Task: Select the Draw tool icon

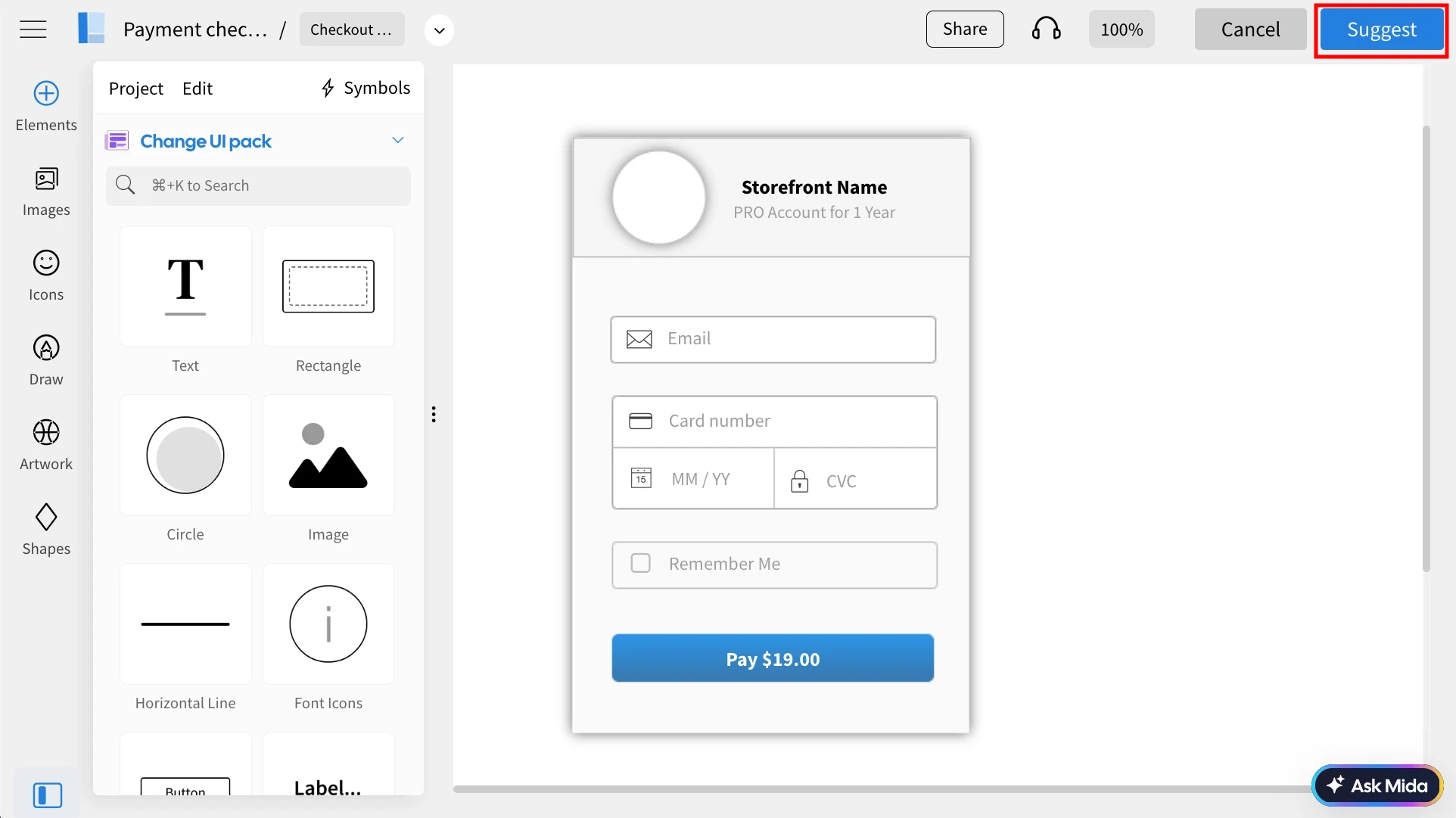Action: coord(46,348)
